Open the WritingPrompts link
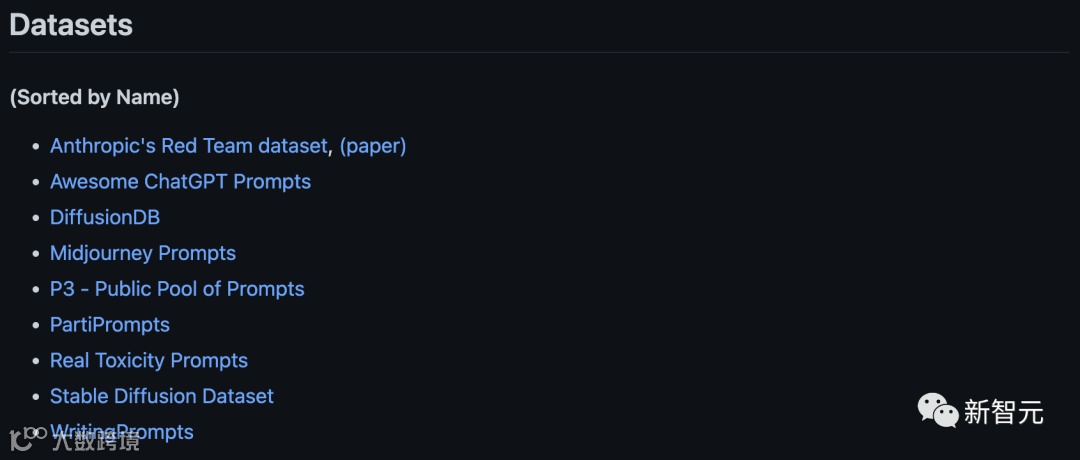Viewport: 1080px width, 460px height. [122, 432]
